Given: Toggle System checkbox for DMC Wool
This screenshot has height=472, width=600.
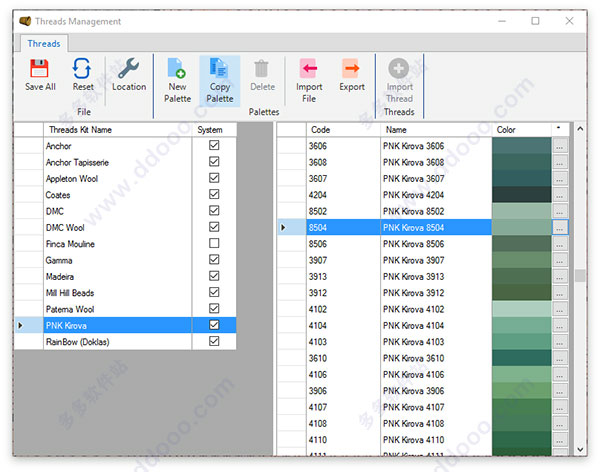Looking at the screenshot, I should 214,227.
